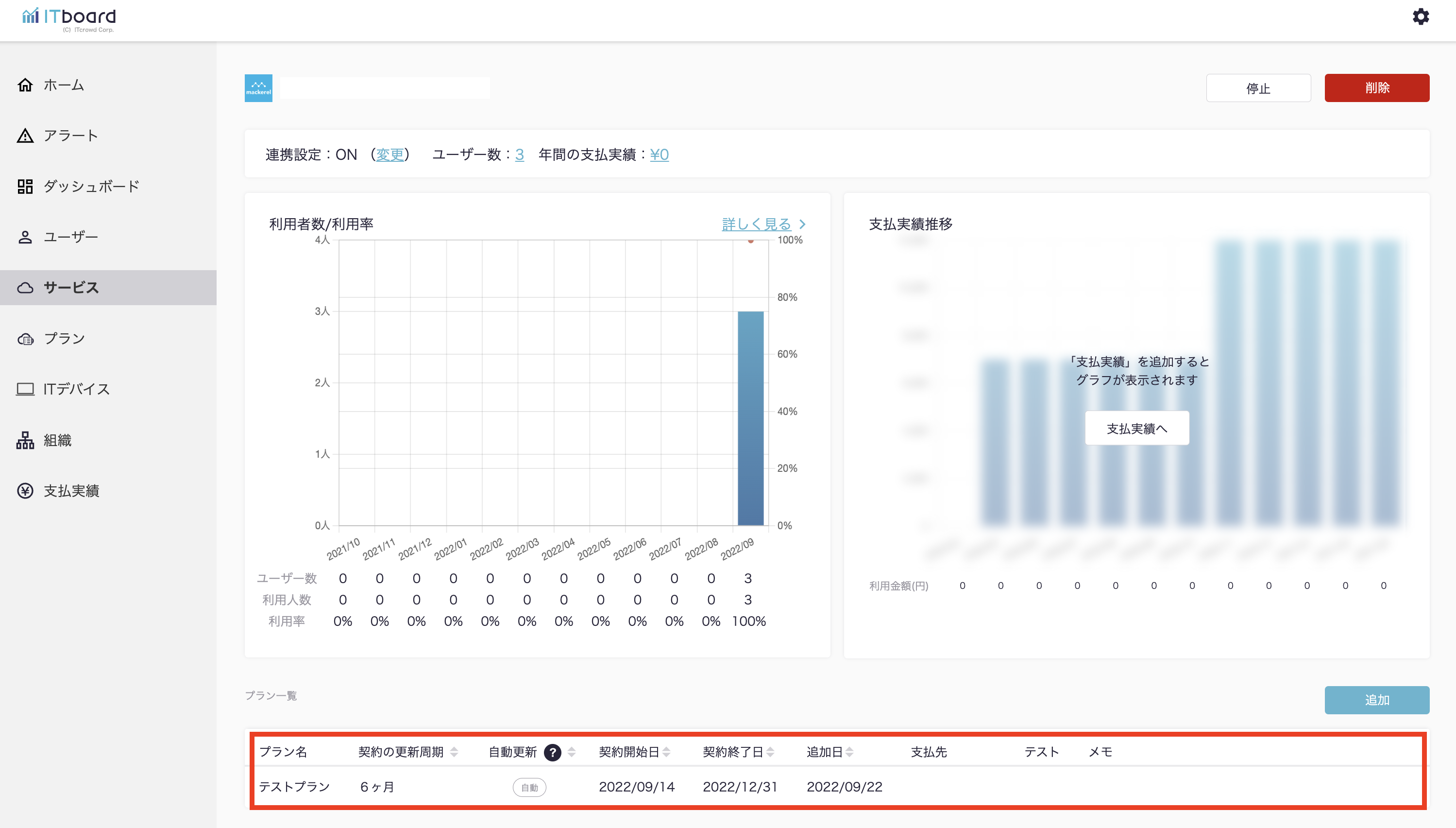Sort by 契約開始日 column arrows
This screenshot has width=1456, height=828.
(667, 752)
